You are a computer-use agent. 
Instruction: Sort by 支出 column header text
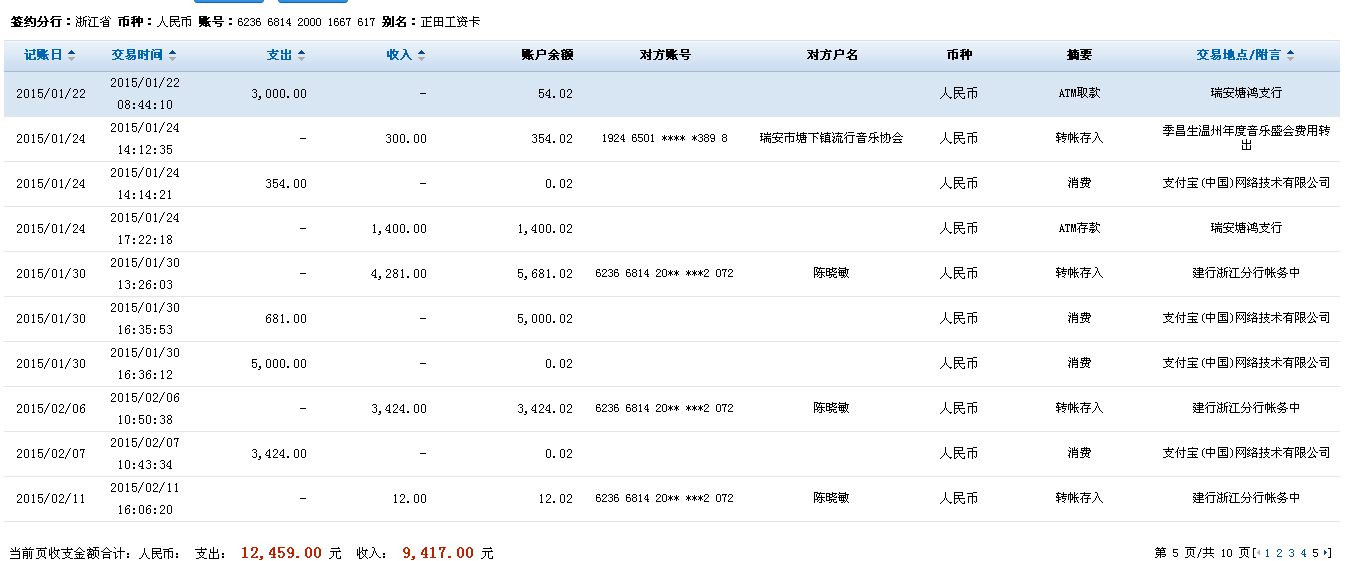click(279, 55)
